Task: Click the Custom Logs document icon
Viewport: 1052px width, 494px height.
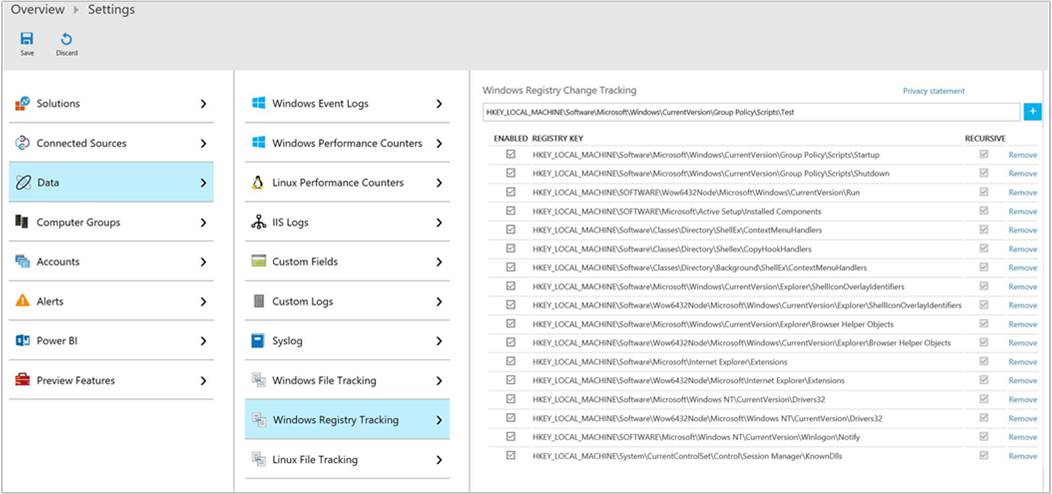Action: (258, 301)
